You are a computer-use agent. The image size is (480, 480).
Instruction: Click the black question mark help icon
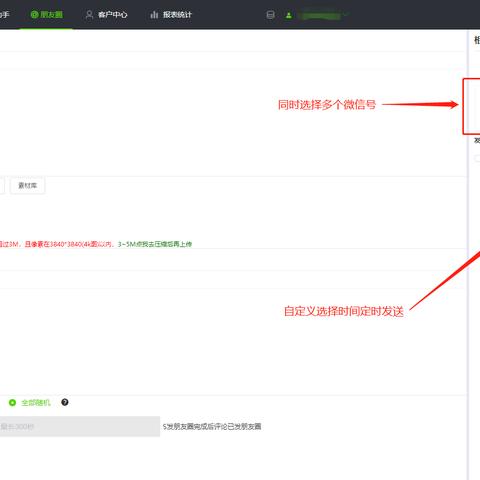pos(65,402)
